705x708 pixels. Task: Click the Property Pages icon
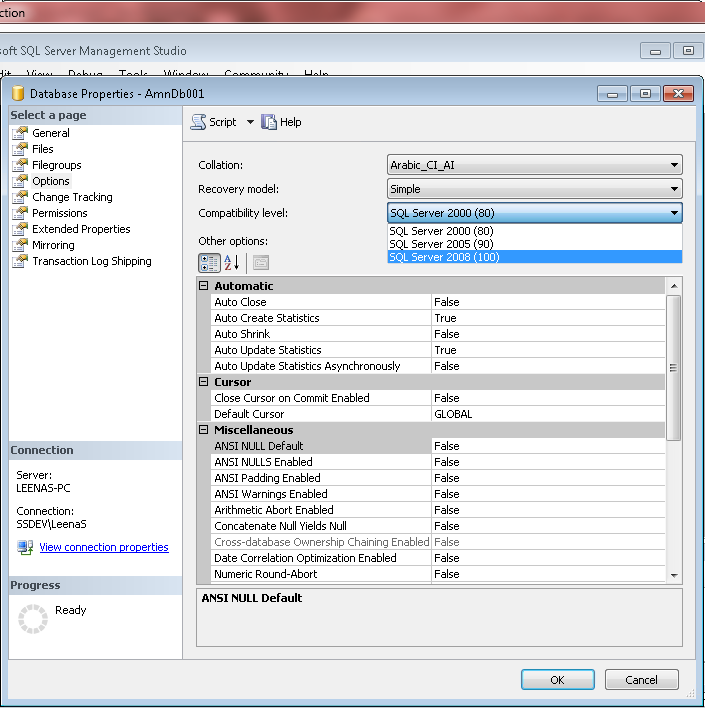(x=261, y=263)
